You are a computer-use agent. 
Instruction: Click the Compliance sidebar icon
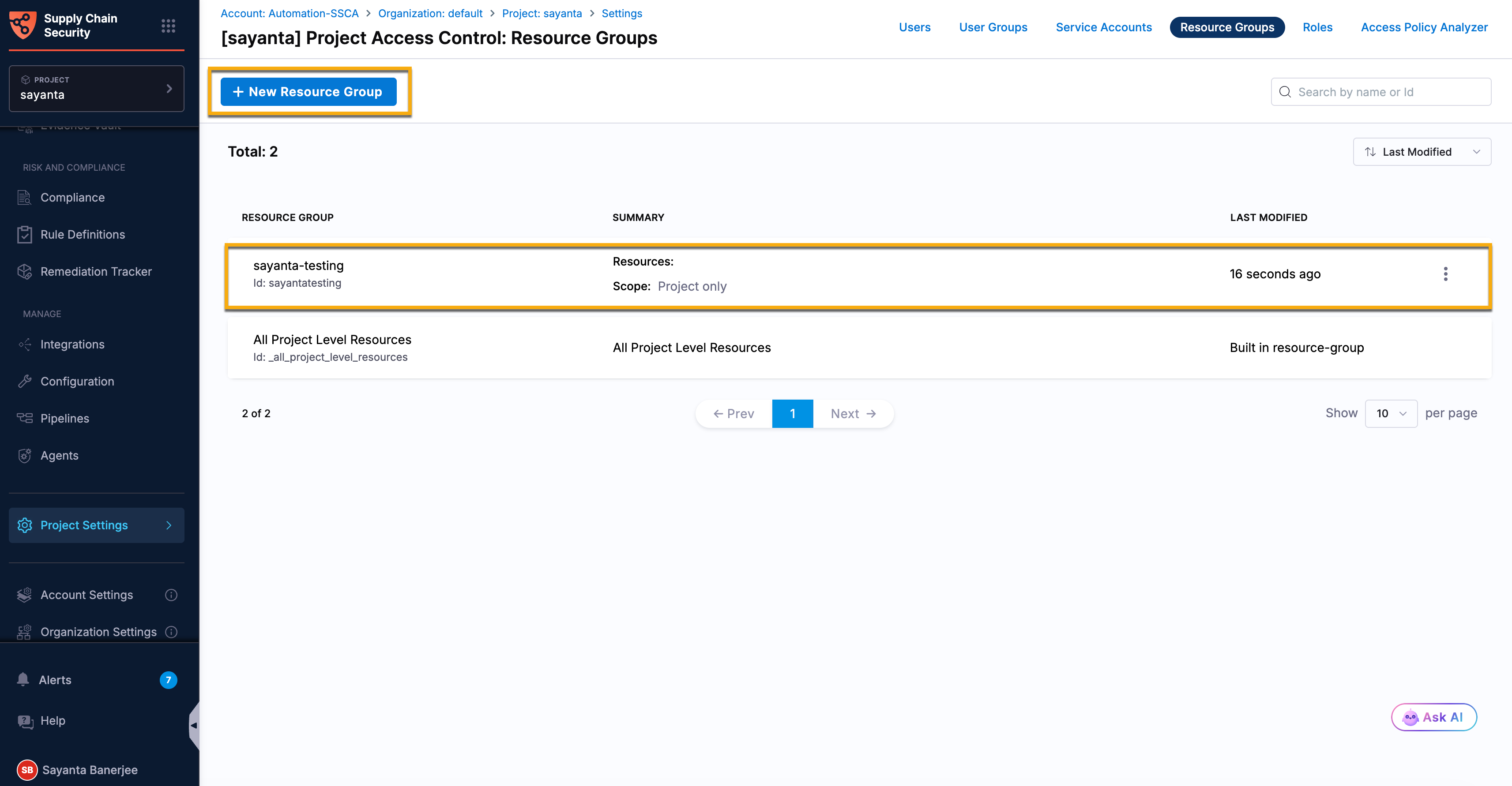pyautogui.click(x=25, y=198)
